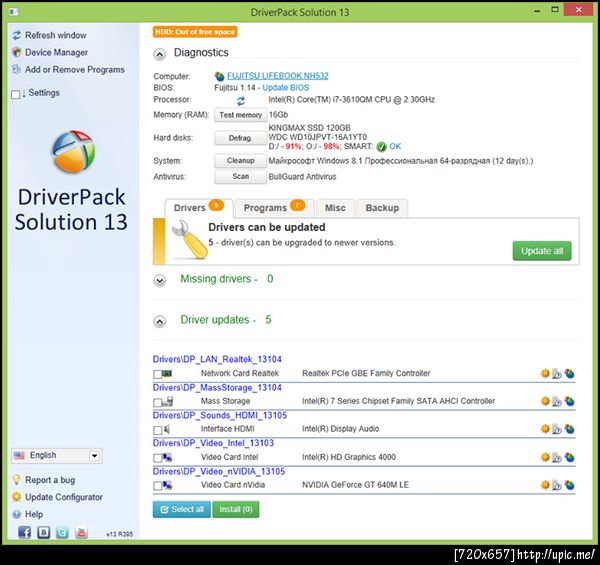Screen dimensions: 600x565
Task: Click the antivirus Scan button
Action: [240, 177]
